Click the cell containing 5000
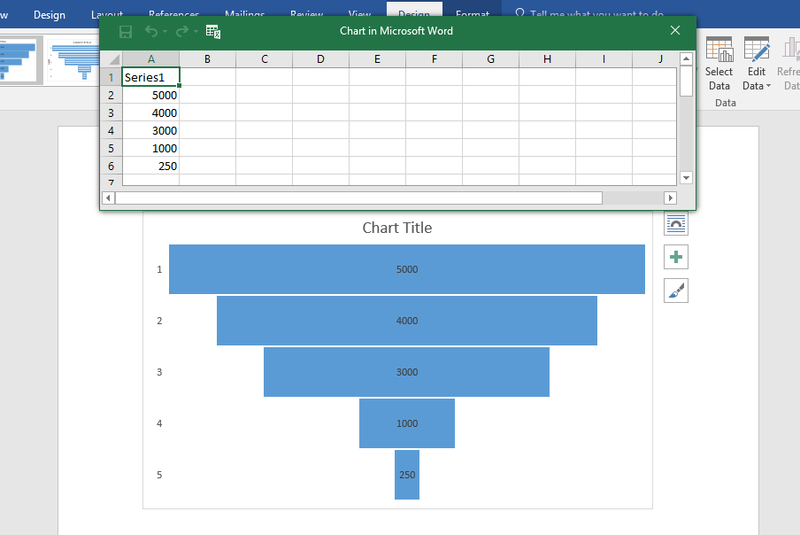This screenshot has width=800, height=535. 151,95
